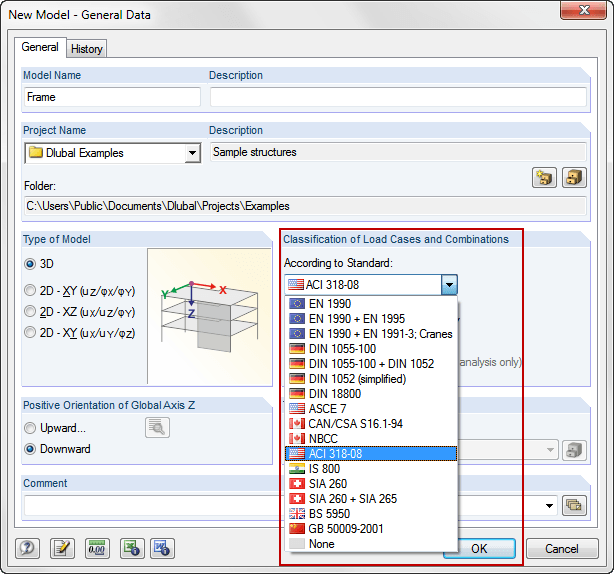Collapse the According to Standard dropdown arrow
The image size is (614, 574).
tap(449, 285)
